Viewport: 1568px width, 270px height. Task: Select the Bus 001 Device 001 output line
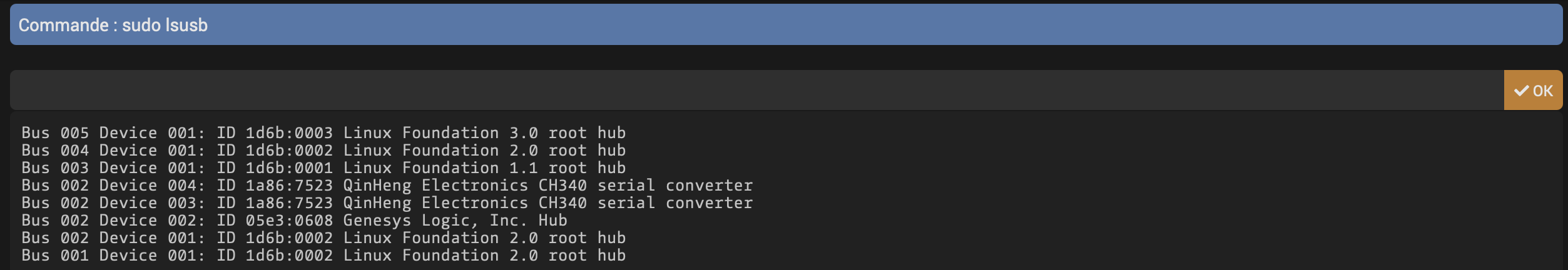323,256
